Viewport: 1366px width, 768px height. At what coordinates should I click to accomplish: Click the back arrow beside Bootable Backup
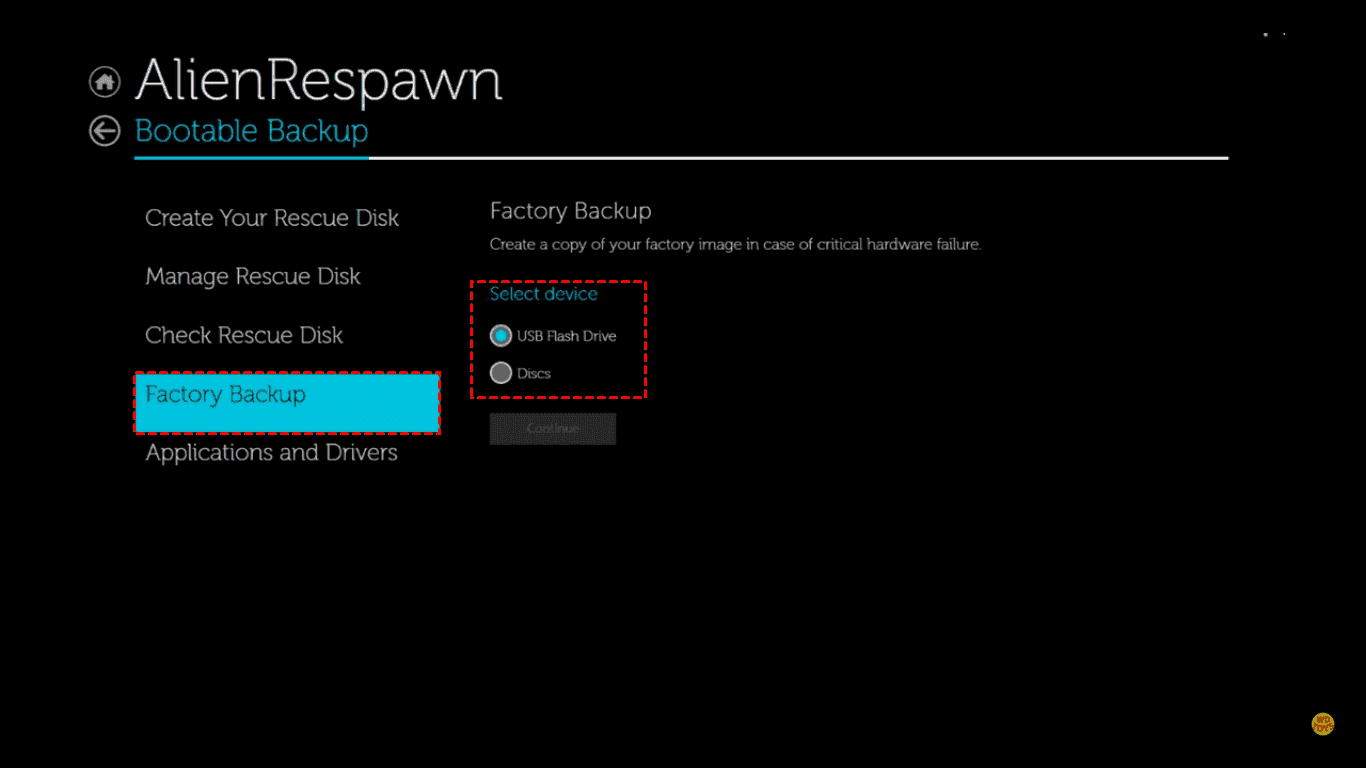point(104,131)
